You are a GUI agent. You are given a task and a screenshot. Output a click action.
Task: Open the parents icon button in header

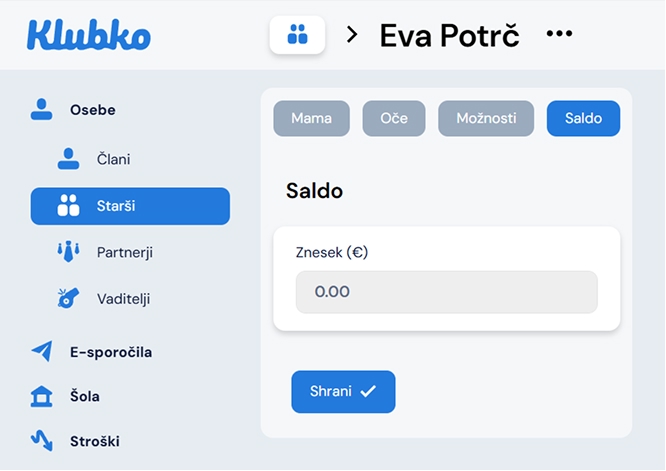tap(297, 35)
